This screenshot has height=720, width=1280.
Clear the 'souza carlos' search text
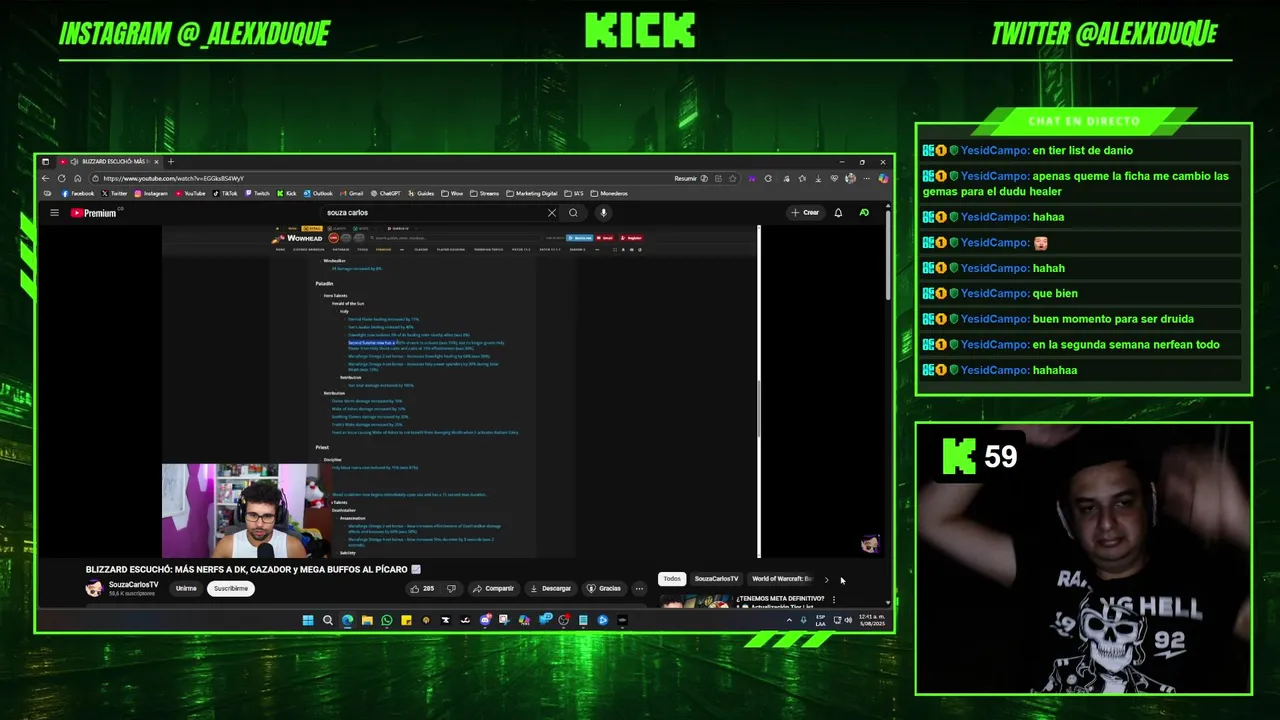pyautogui.click(x=551, y=212)
